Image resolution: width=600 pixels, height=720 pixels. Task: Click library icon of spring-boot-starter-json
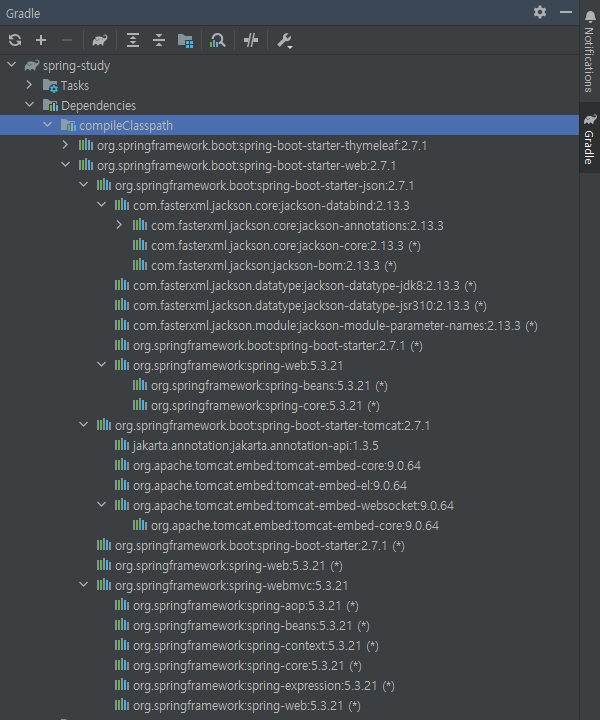104,185
